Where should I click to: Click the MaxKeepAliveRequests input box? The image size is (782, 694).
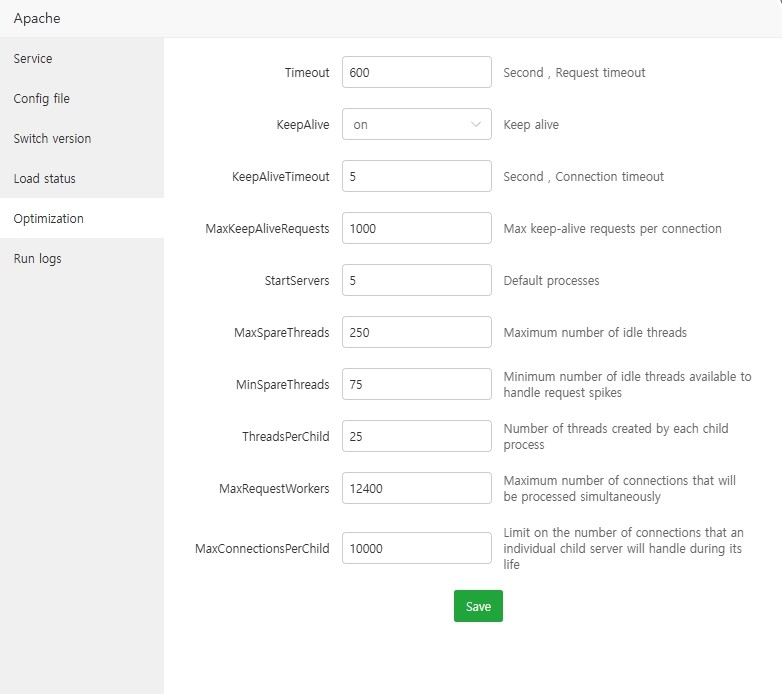416,229
